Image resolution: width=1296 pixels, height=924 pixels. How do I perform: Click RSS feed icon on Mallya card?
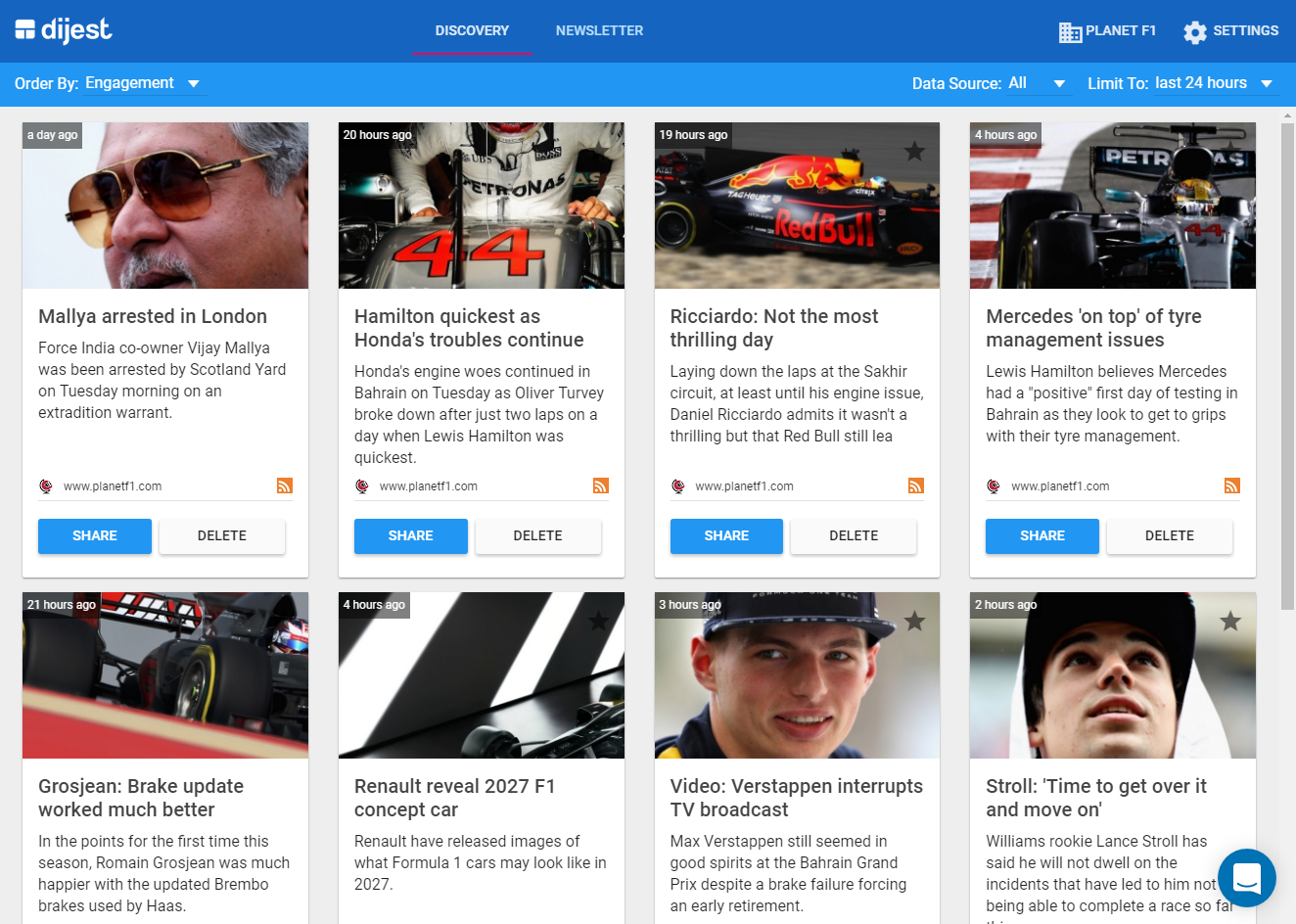[285, 485]
